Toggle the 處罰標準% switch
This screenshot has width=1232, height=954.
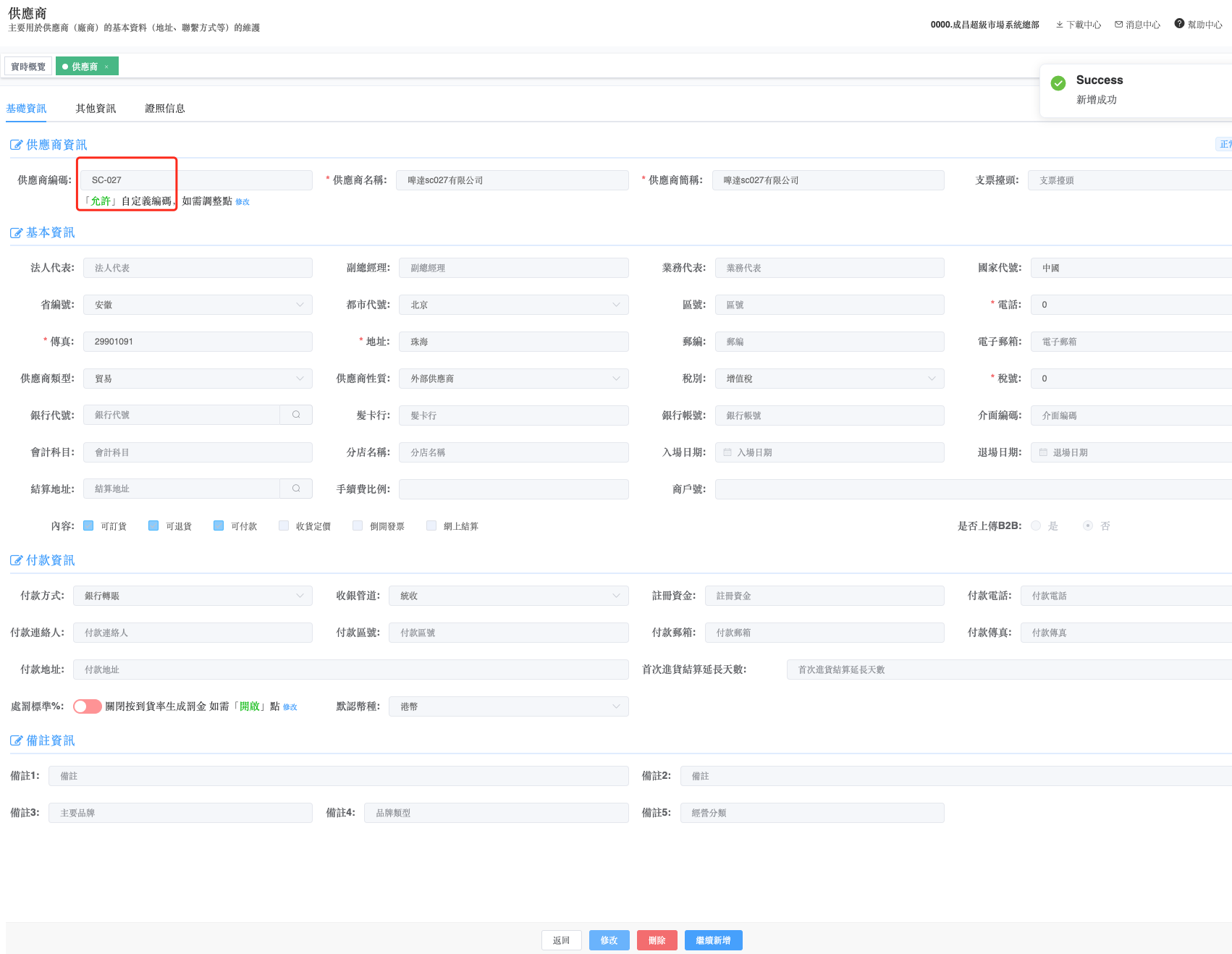pos(88,706)
